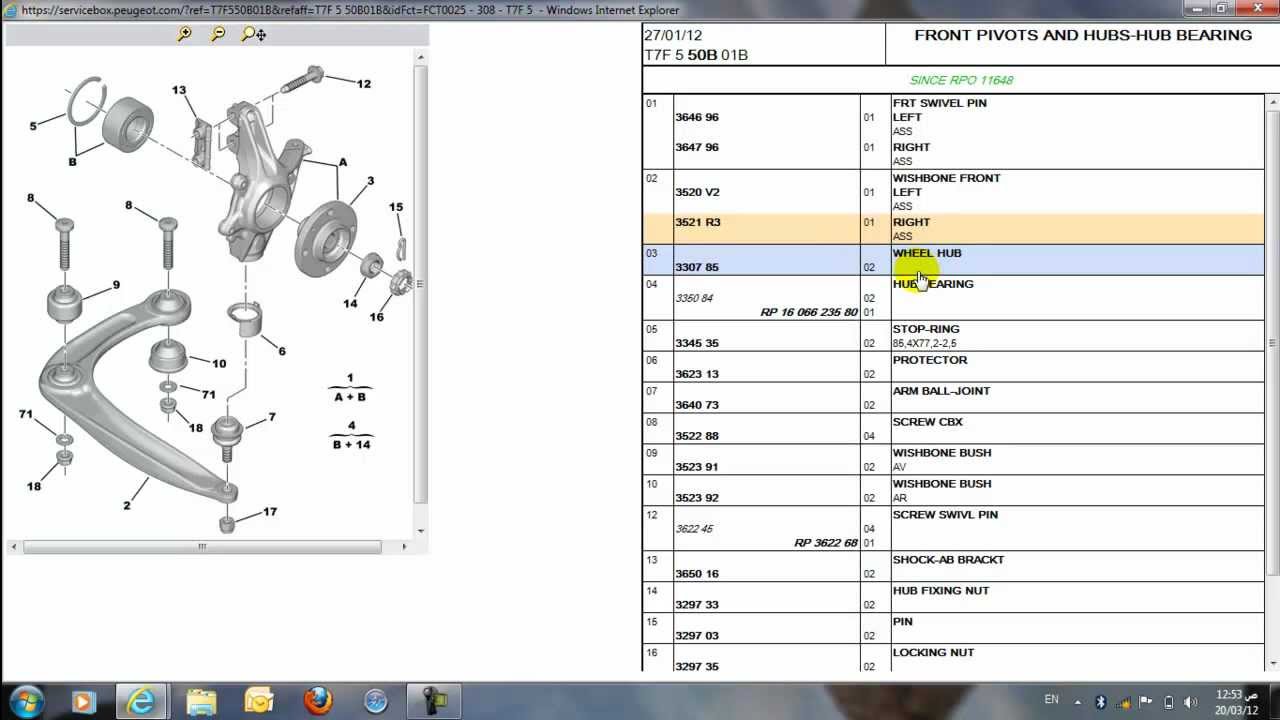Open Outlook mail icon on taskbar

click(x=259, y=700)
